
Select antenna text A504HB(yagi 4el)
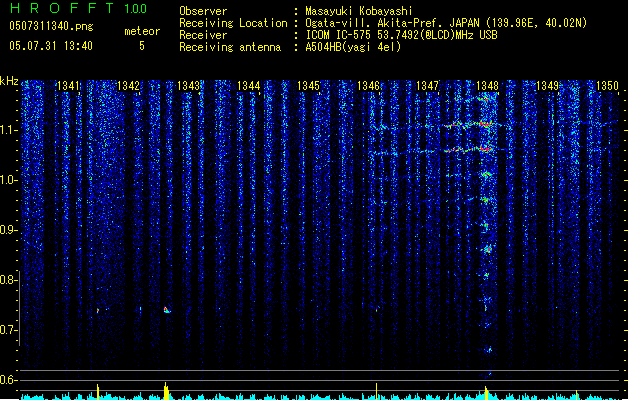[353, 47]
